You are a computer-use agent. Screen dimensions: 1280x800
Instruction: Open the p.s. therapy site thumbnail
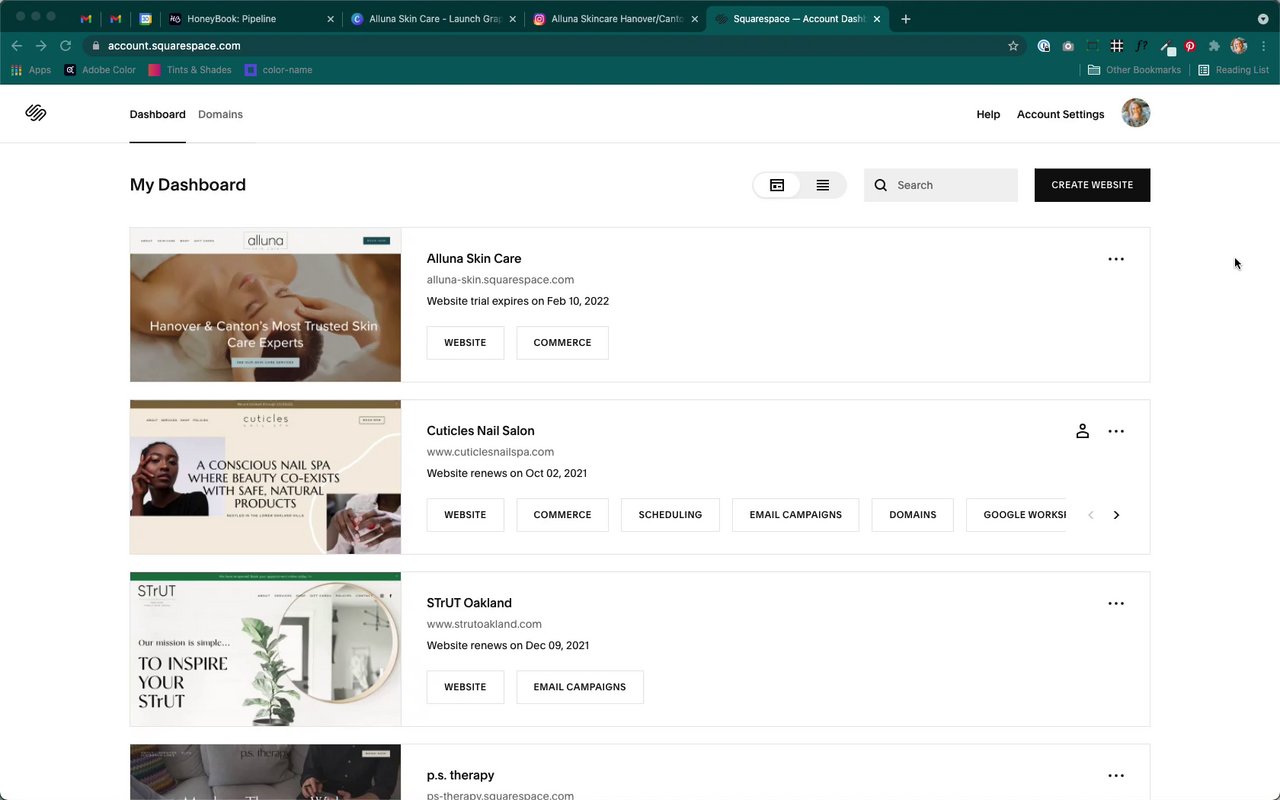(265, 772)
